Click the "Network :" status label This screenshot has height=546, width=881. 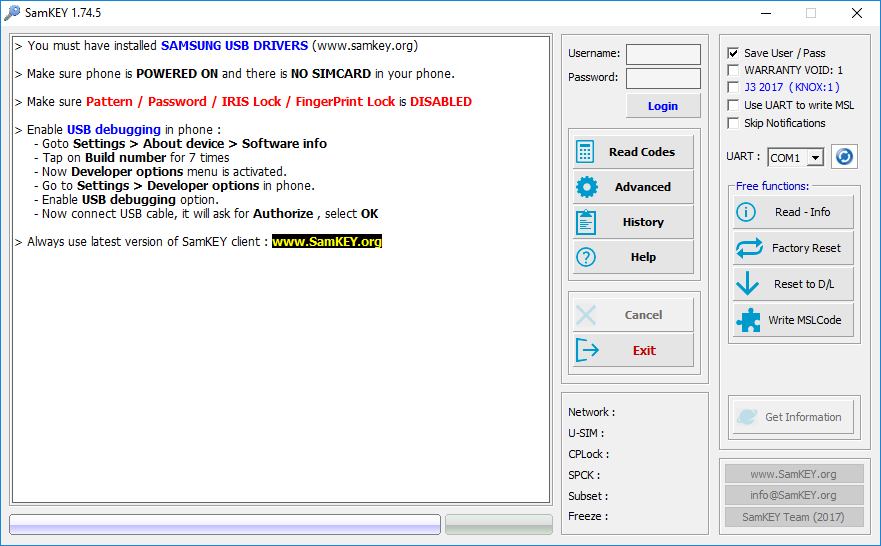coord(592,412)
